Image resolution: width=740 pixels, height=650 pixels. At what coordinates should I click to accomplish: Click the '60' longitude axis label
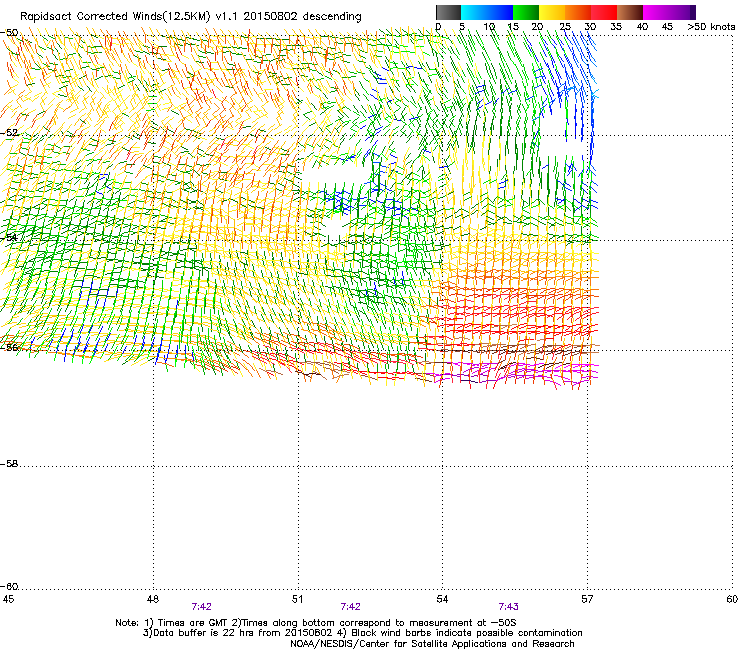click(x=732, y=599)
